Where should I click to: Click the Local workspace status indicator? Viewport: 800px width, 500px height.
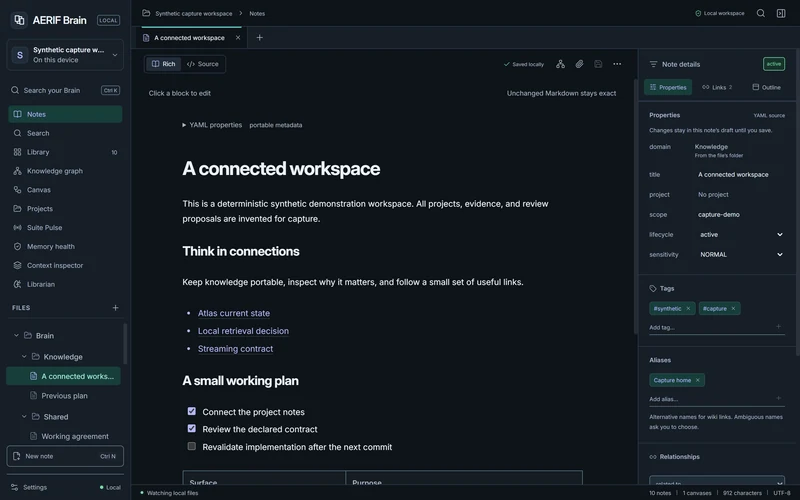719,13
